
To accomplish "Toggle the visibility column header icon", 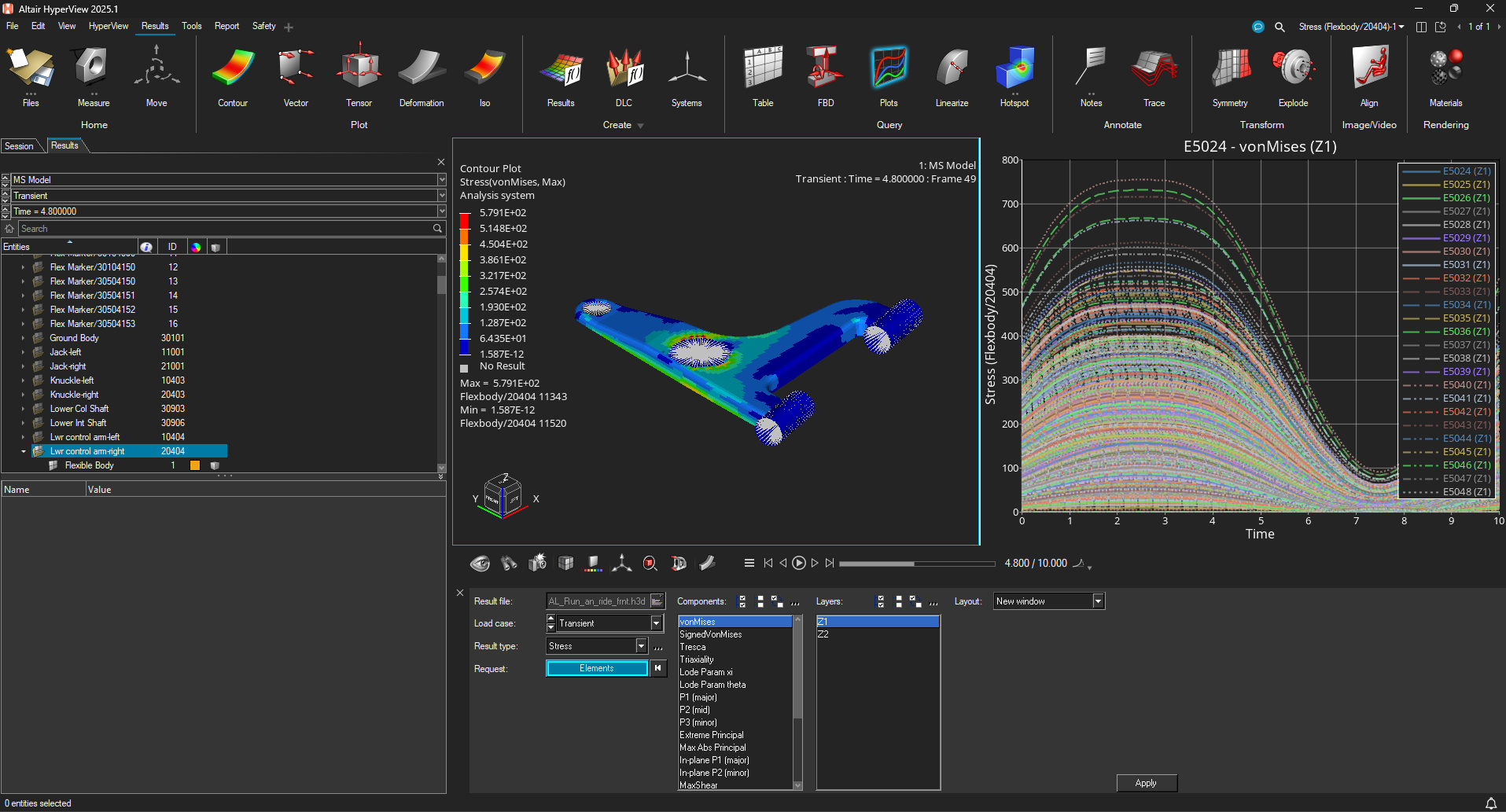I will pyautogui.click(x=215, y=247).
